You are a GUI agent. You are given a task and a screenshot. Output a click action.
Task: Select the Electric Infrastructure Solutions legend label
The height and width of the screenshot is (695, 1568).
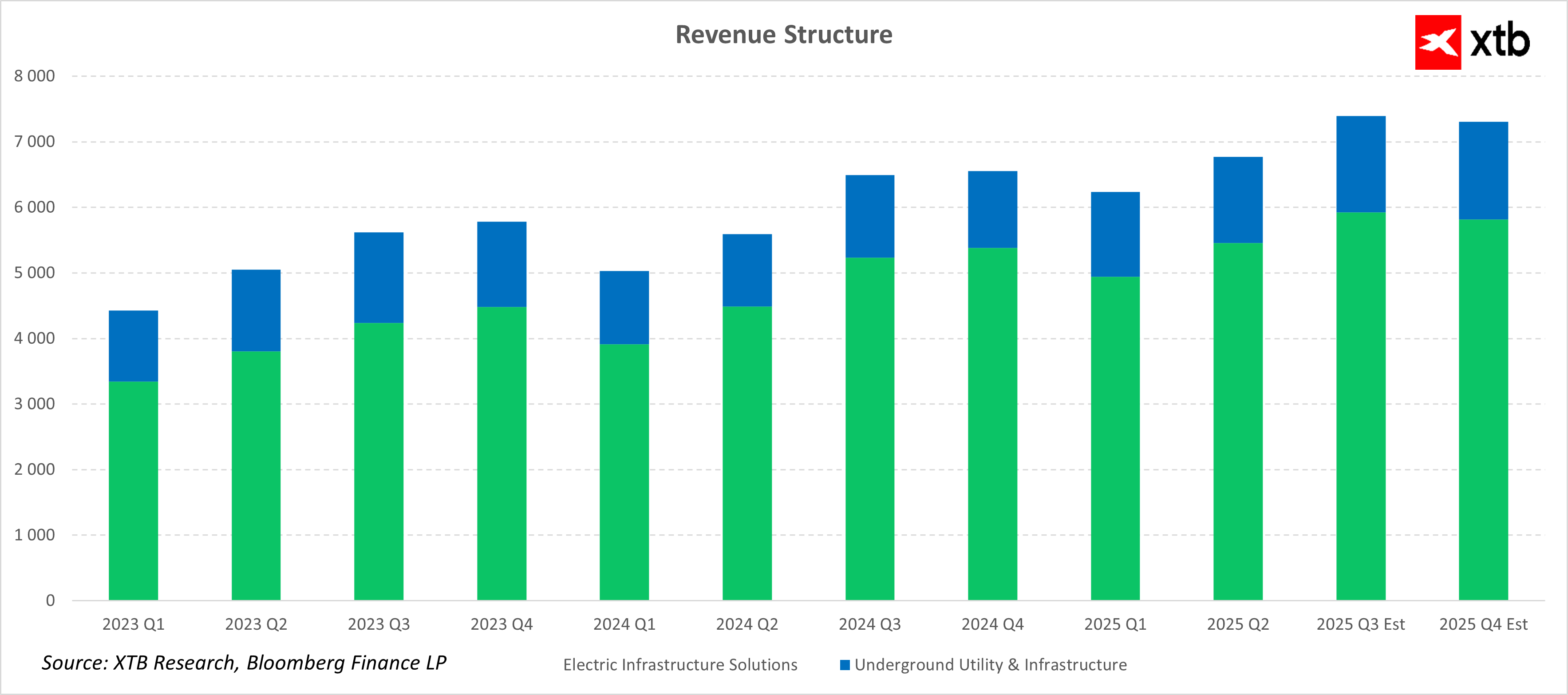click(x=680, y=664)
